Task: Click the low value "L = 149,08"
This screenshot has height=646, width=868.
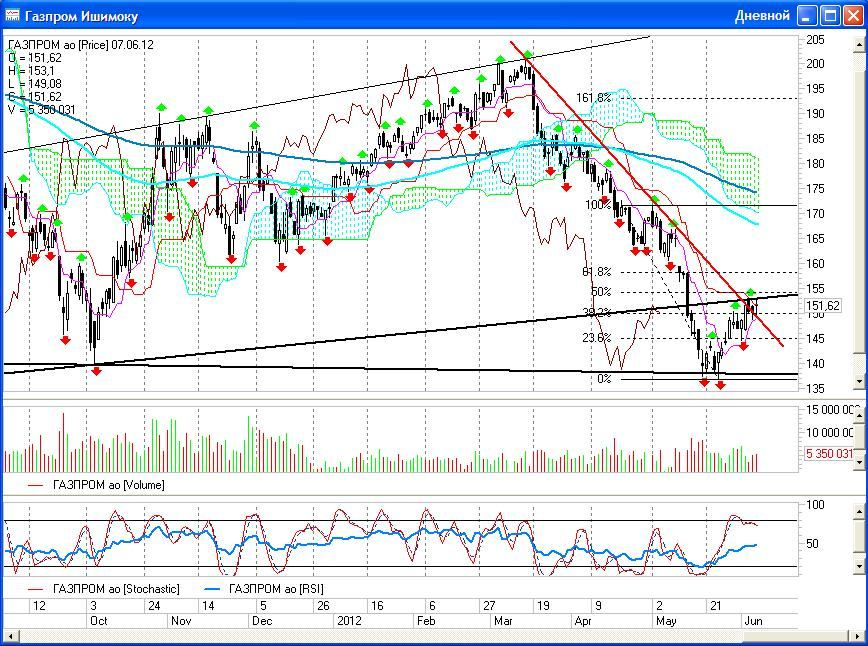Action: pos(35,84)
